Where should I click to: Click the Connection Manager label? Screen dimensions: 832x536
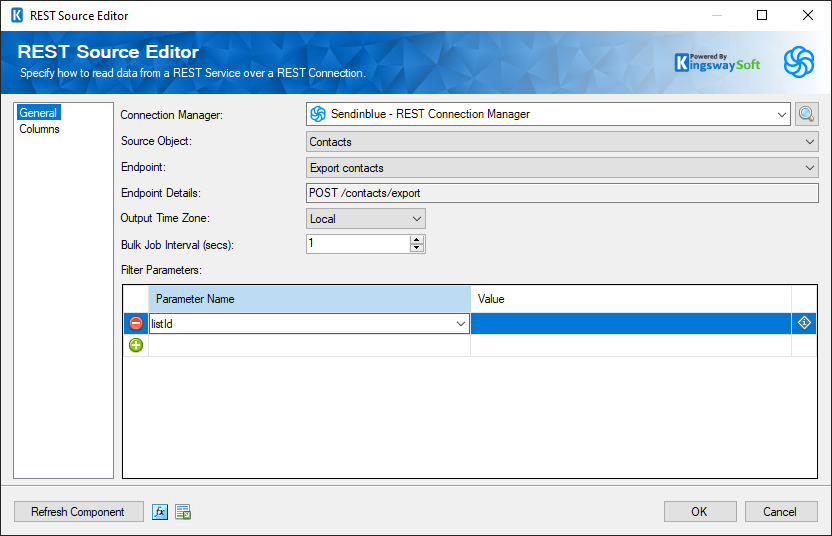coord(171,115)
